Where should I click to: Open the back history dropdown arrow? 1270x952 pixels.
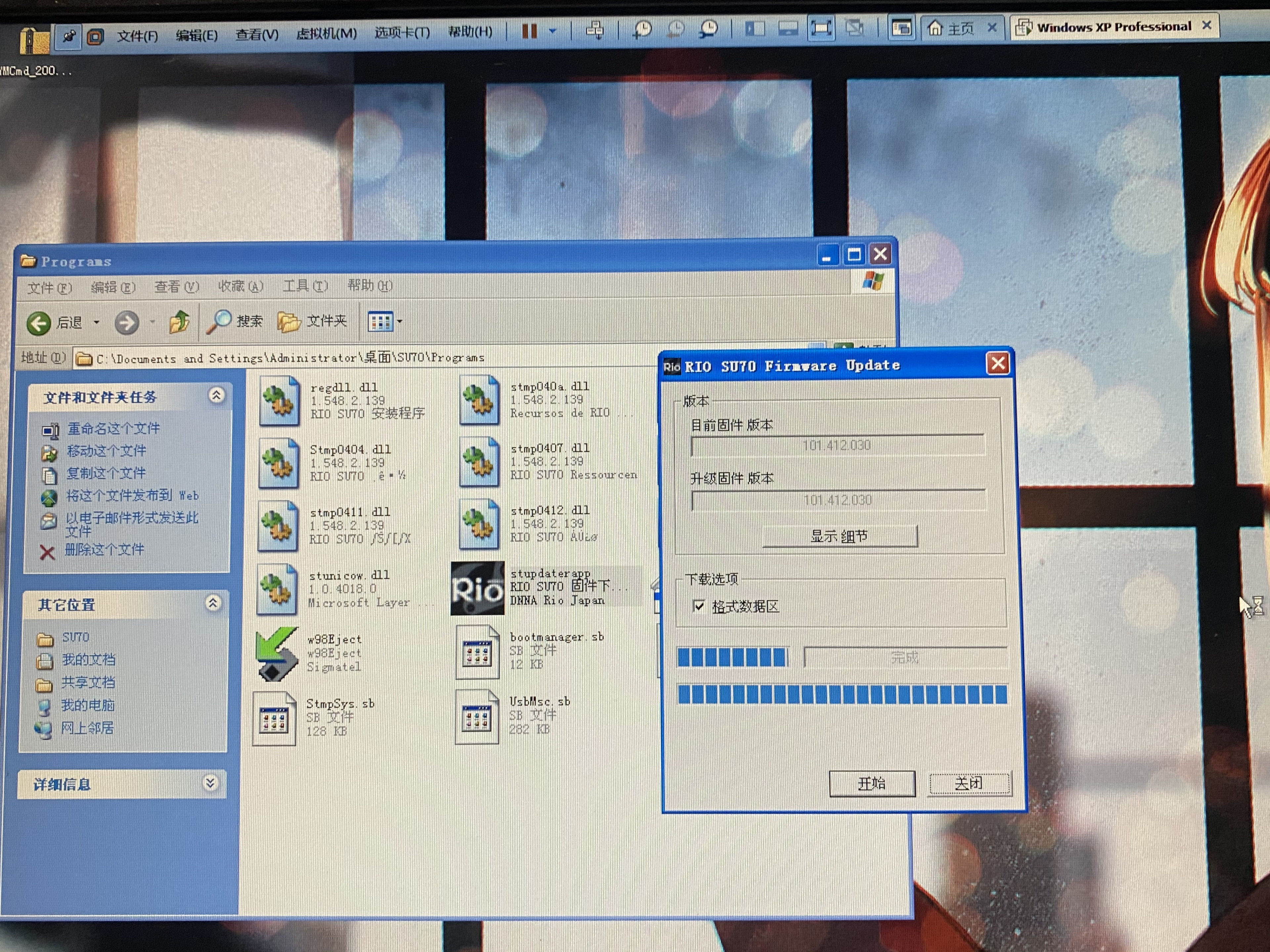[x=97, y=323]
